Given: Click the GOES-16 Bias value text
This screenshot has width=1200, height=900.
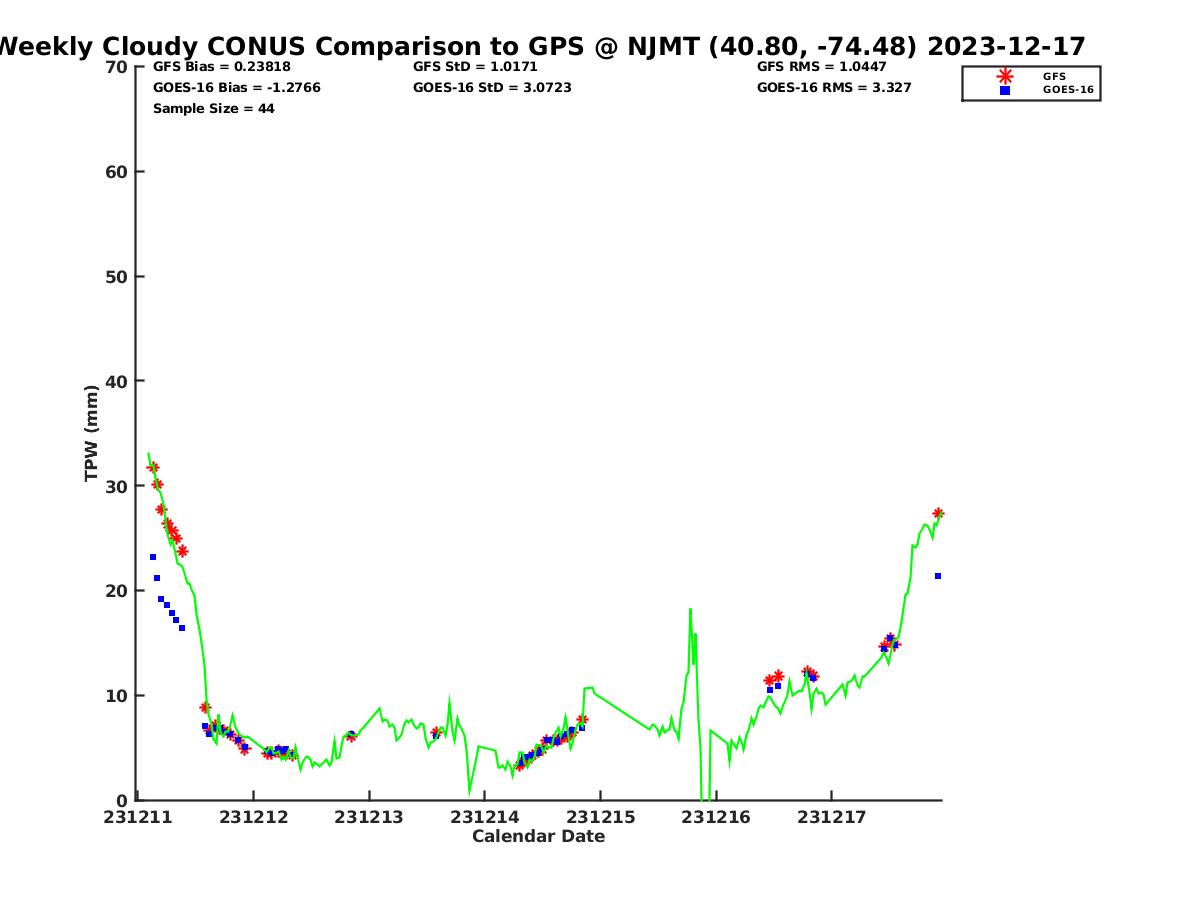Looking at the screenshot, I should [236, 88].
